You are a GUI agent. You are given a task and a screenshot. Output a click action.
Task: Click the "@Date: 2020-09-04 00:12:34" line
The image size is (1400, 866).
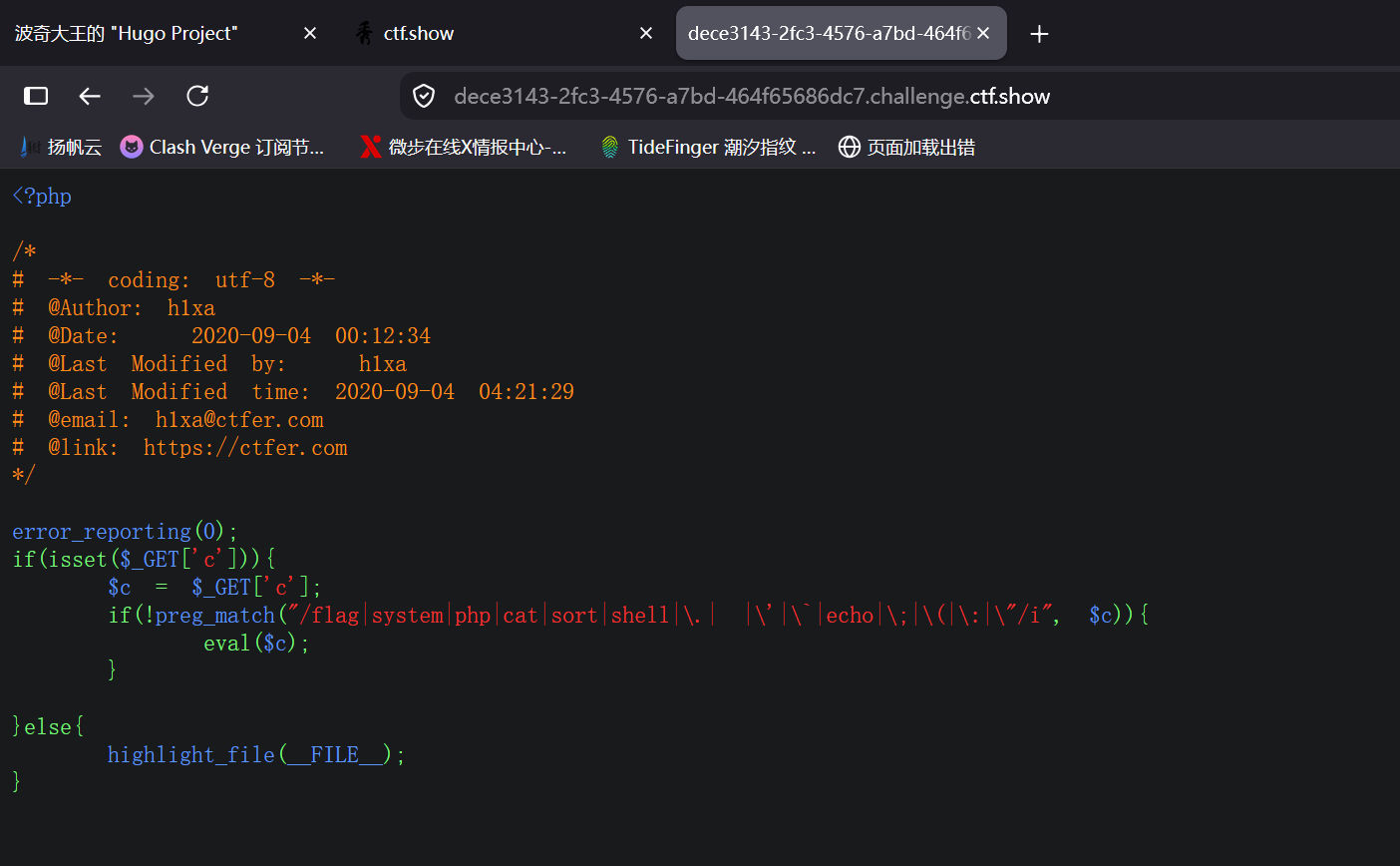pos(221,336)
